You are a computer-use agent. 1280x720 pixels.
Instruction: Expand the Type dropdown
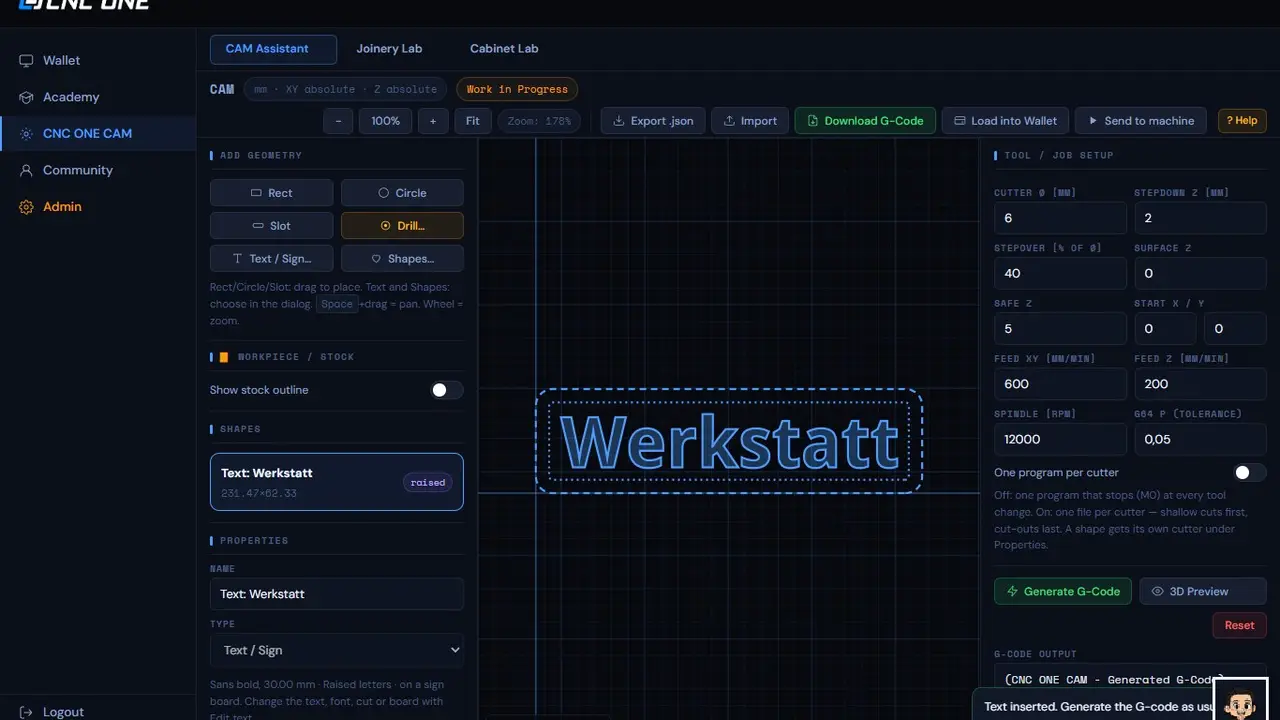tap(337, 650)
